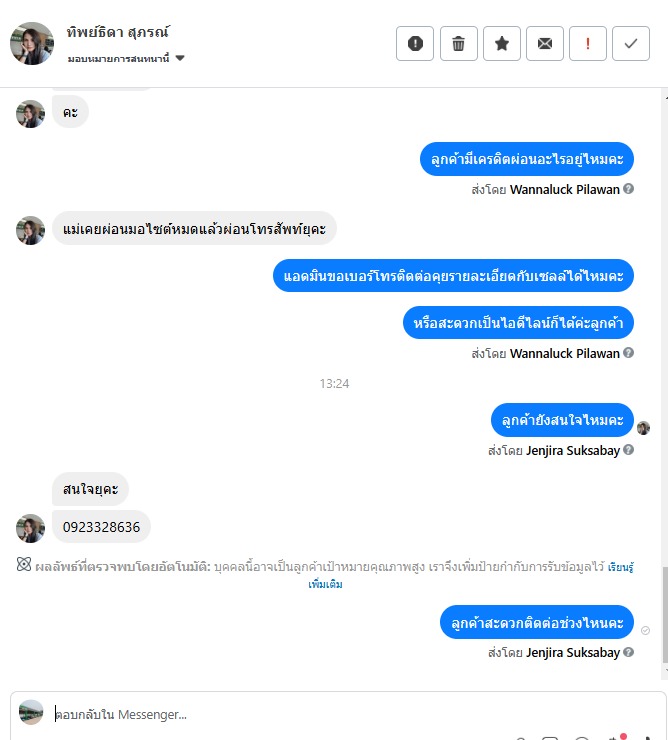
Task: Click the sent status check next to the last message
Action: coord(645,631)
